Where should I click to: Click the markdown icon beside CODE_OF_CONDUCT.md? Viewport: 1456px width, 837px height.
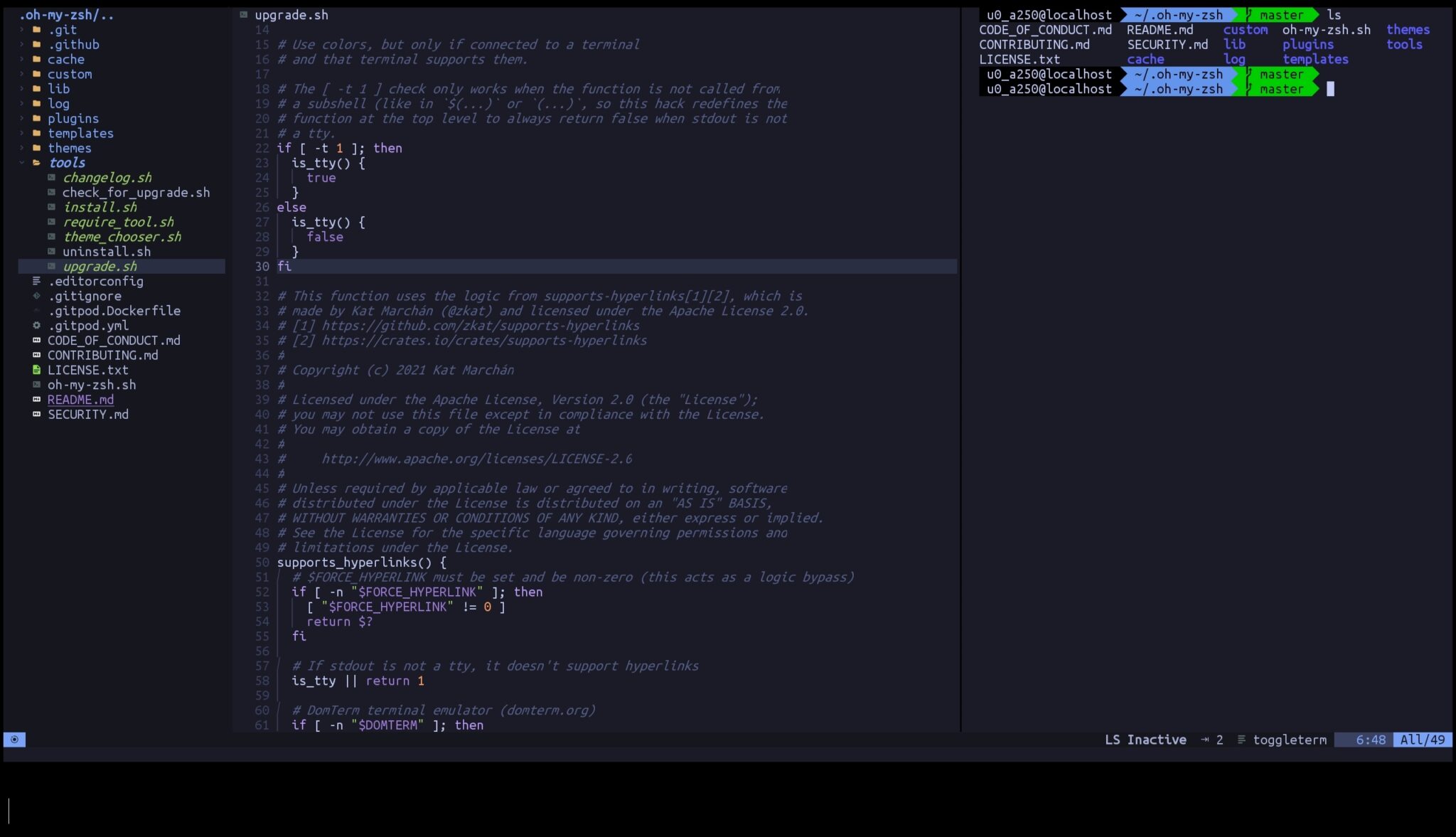(38, 340)
